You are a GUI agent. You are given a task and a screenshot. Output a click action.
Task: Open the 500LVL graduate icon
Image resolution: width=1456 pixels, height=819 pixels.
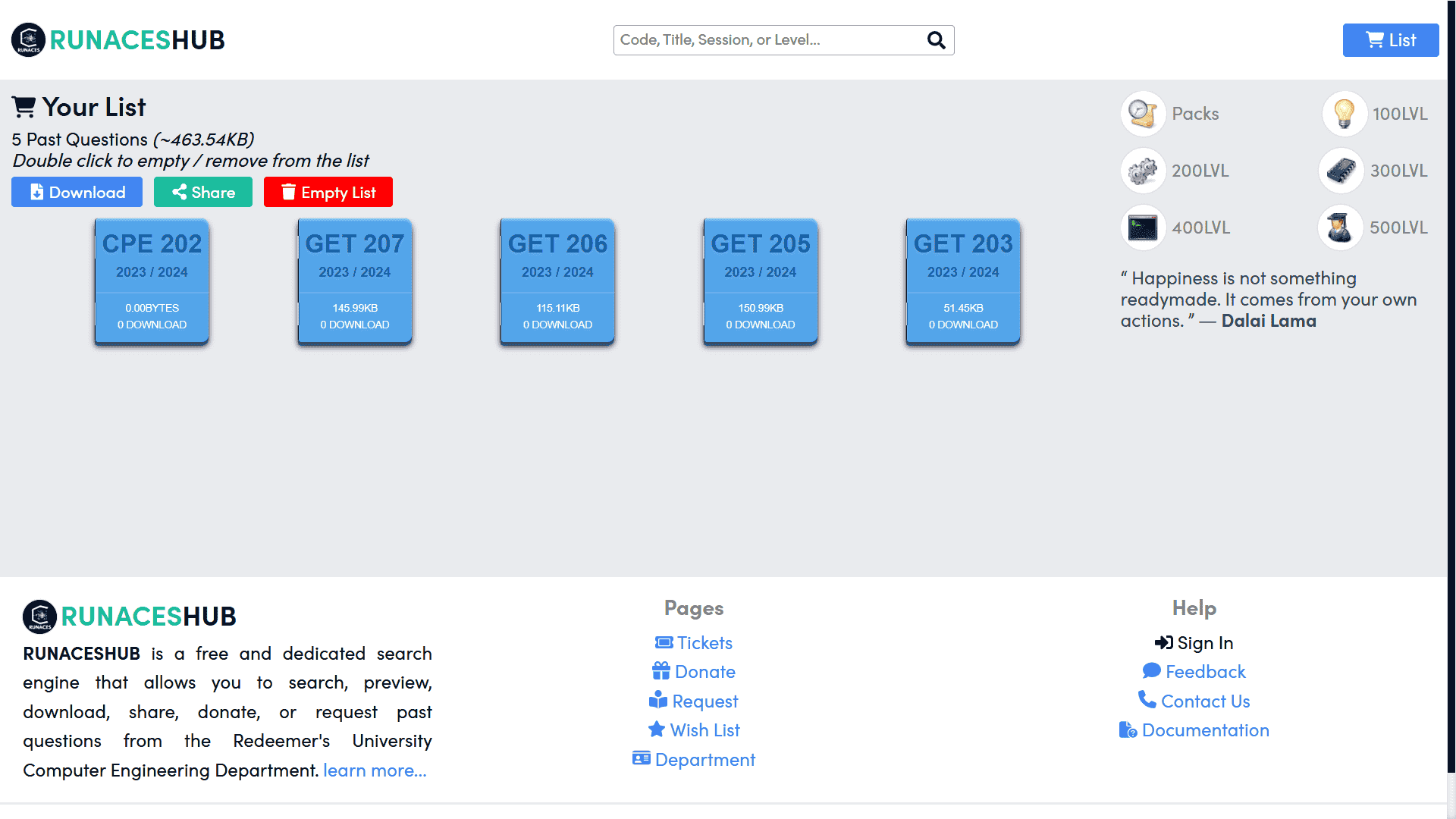1340,227
